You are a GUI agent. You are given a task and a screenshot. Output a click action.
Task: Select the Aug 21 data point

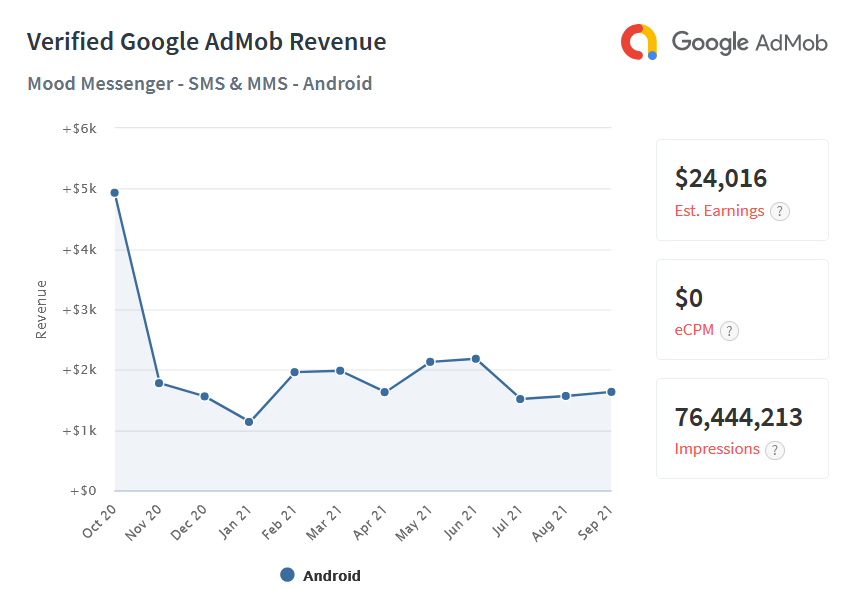(x=566, y=396)
